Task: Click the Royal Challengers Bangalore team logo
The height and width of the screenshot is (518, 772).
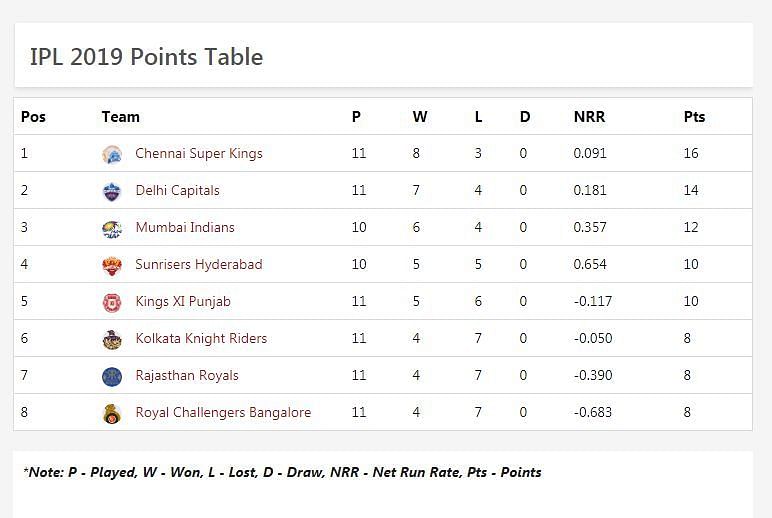Action: tap(112, 413)
